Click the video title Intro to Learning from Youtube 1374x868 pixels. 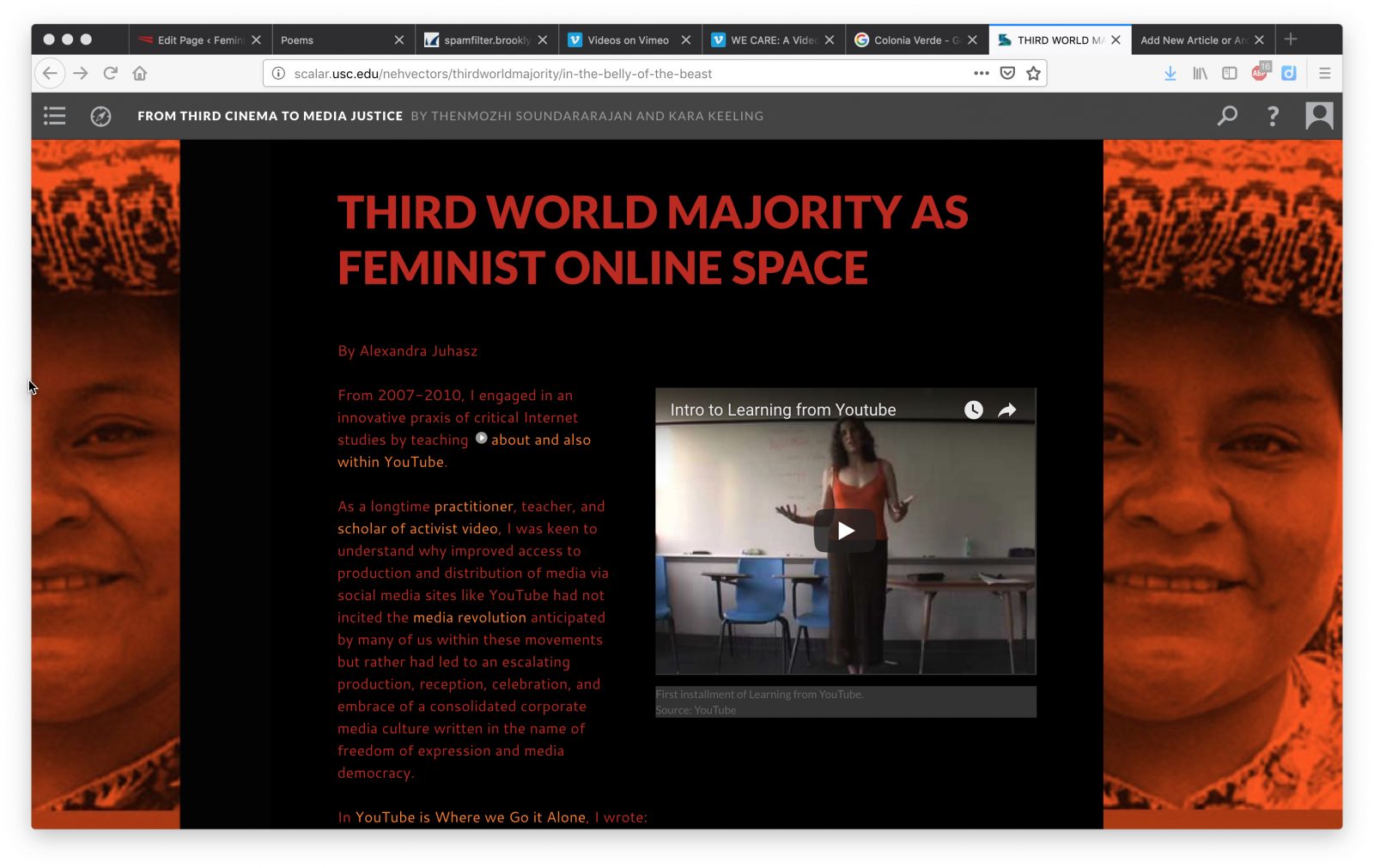[783, 410]
